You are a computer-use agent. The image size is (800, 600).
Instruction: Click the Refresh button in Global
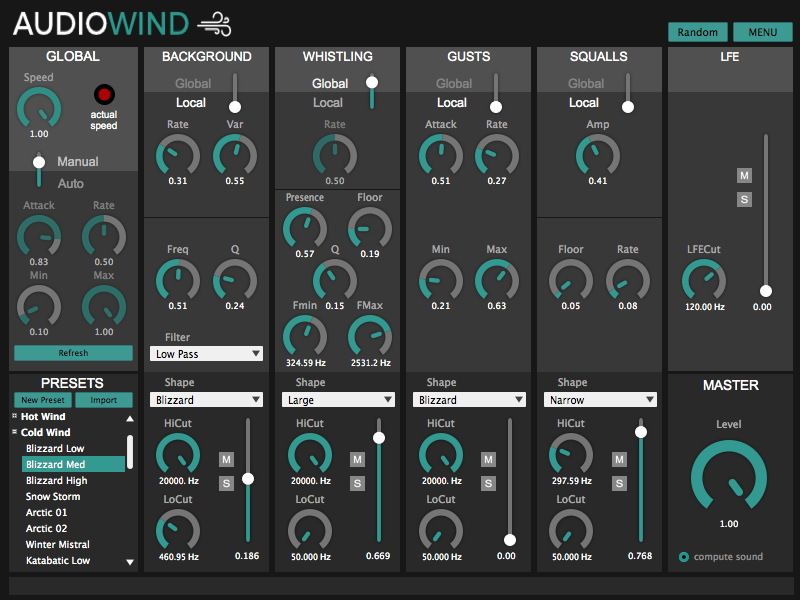coord(73,353)
